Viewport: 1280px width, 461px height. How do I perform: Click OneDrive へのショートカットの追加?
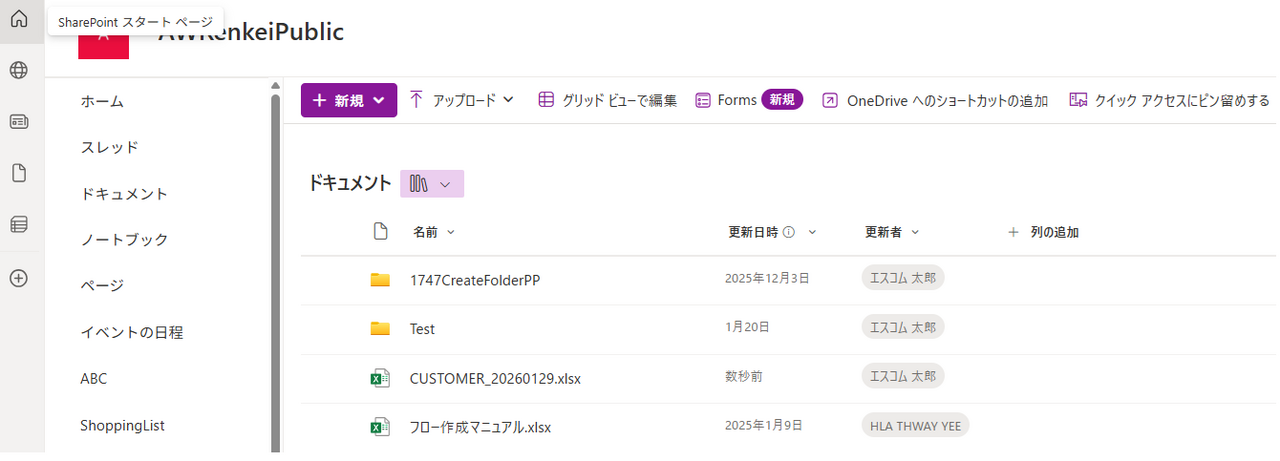pyautogui.click(x=935, y=100)
